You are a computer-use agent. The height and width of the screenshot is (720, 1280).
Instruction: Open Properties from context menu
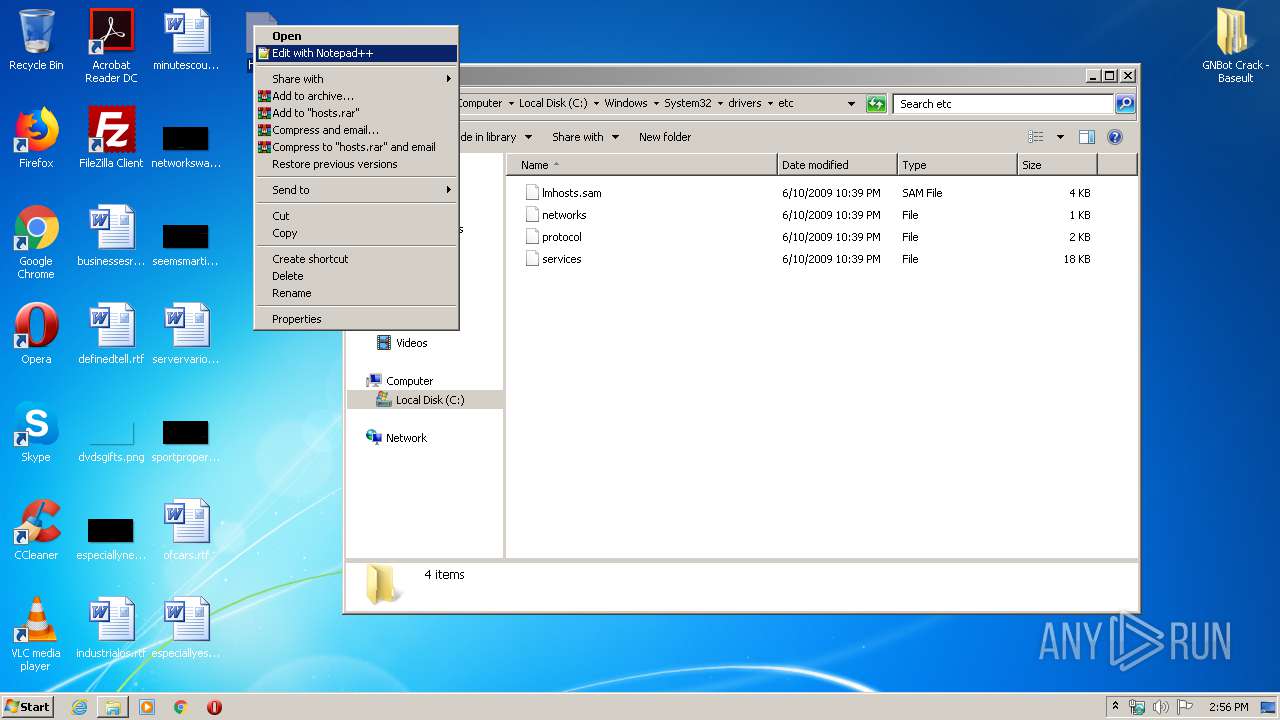click(356, 319)
